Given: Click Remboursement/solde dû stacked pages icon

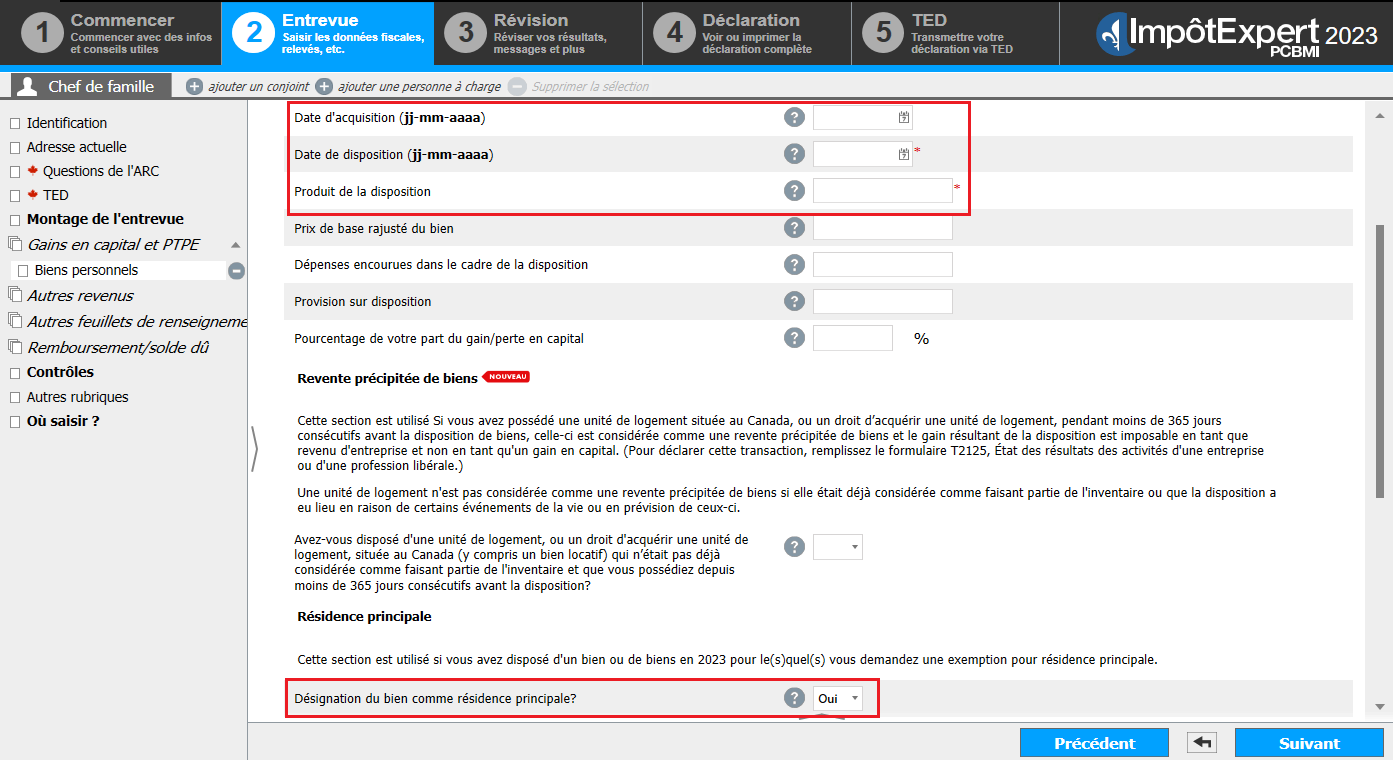Looking at the screenshot, I should (x=14, y=348).
